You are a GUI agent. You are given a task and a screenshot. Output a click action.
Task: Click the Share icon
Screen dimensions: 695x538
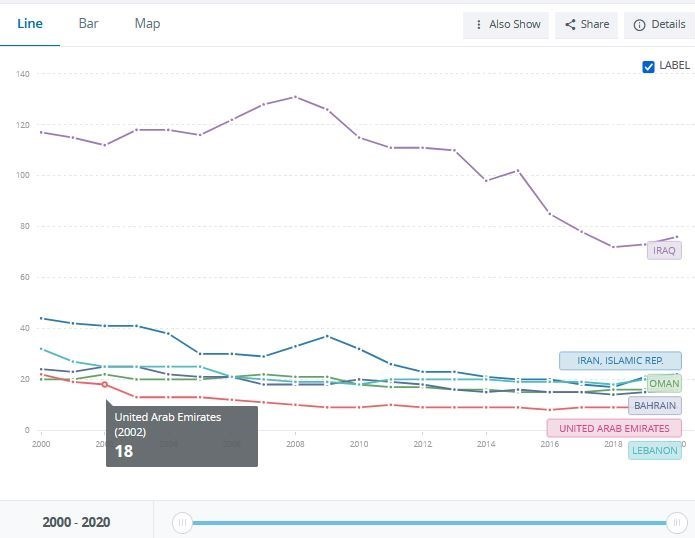pos(570,25)
